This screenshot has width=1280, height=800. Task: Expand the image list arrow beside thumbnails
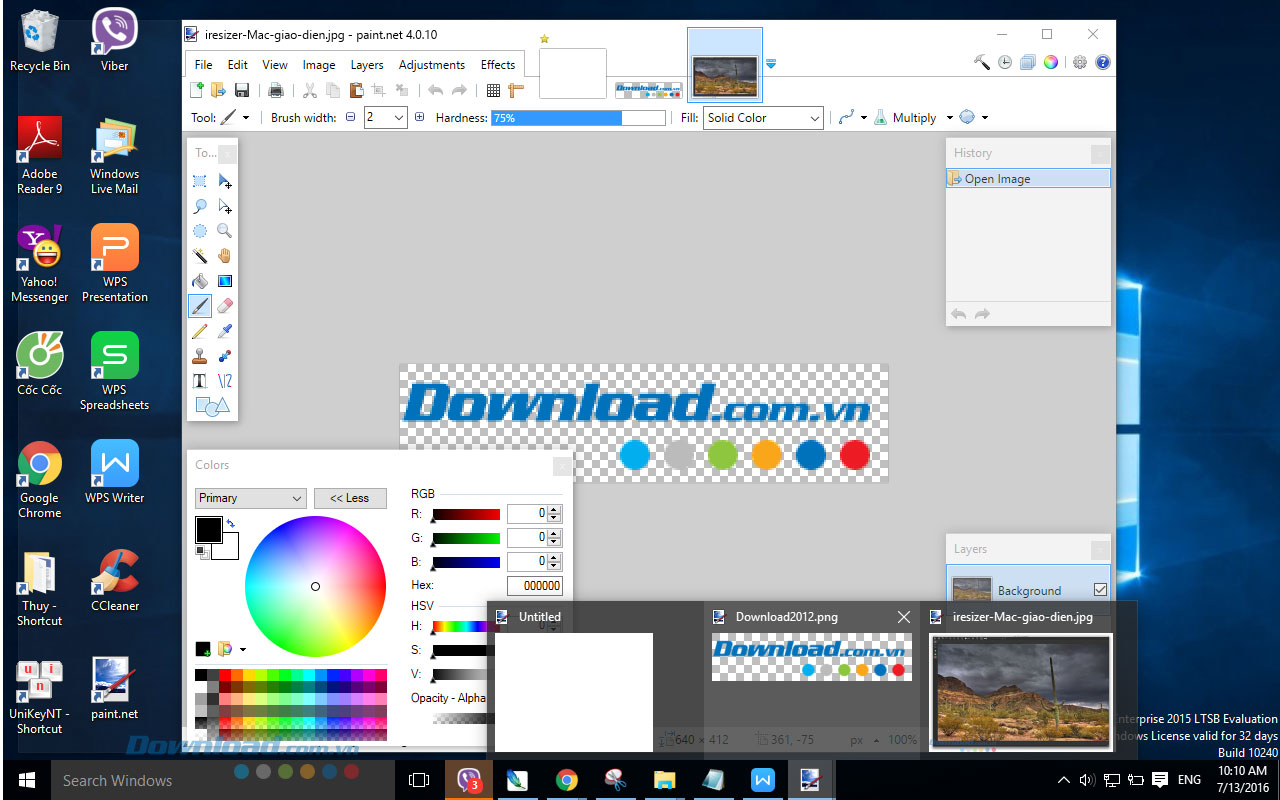(771, 64)
